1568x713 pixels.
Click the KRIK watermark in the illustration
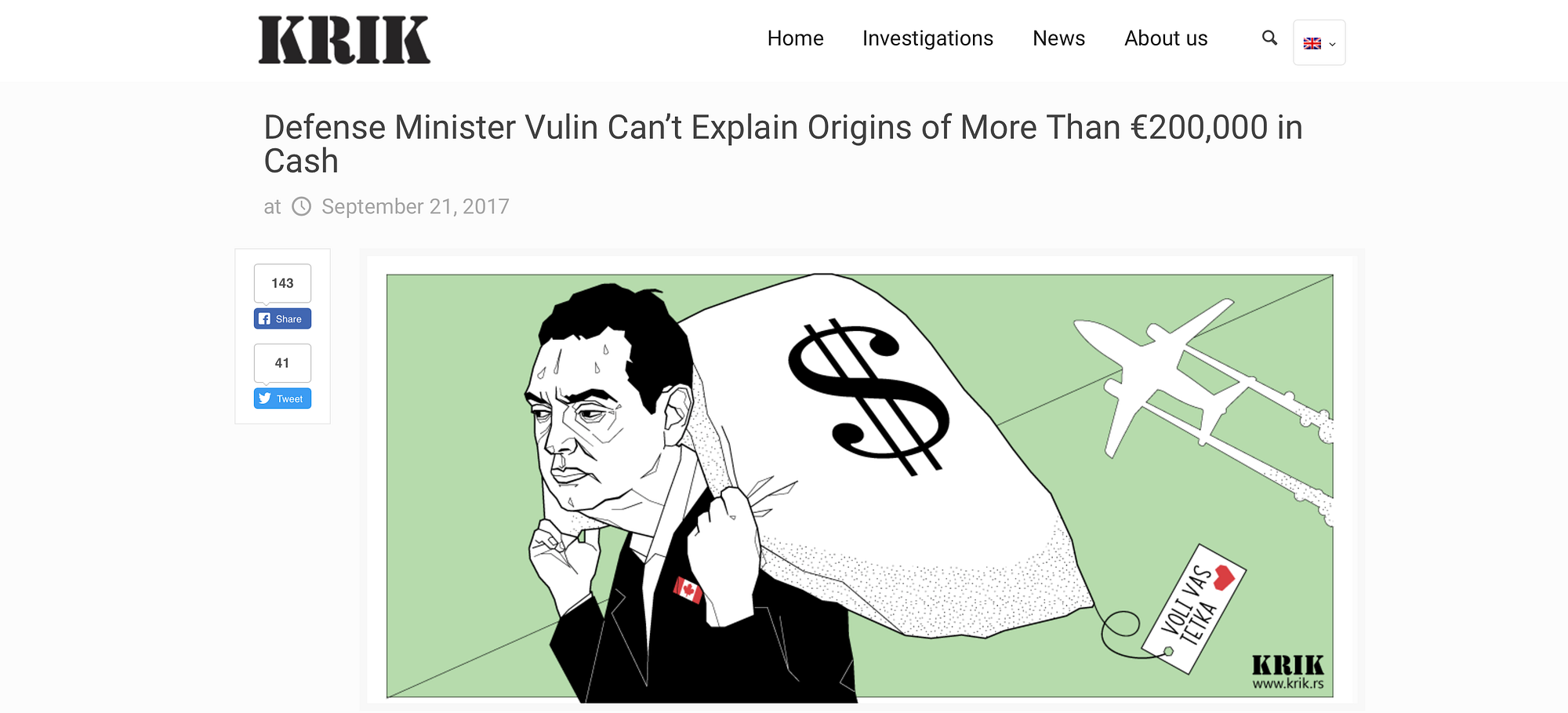(x=1287, y=672)
